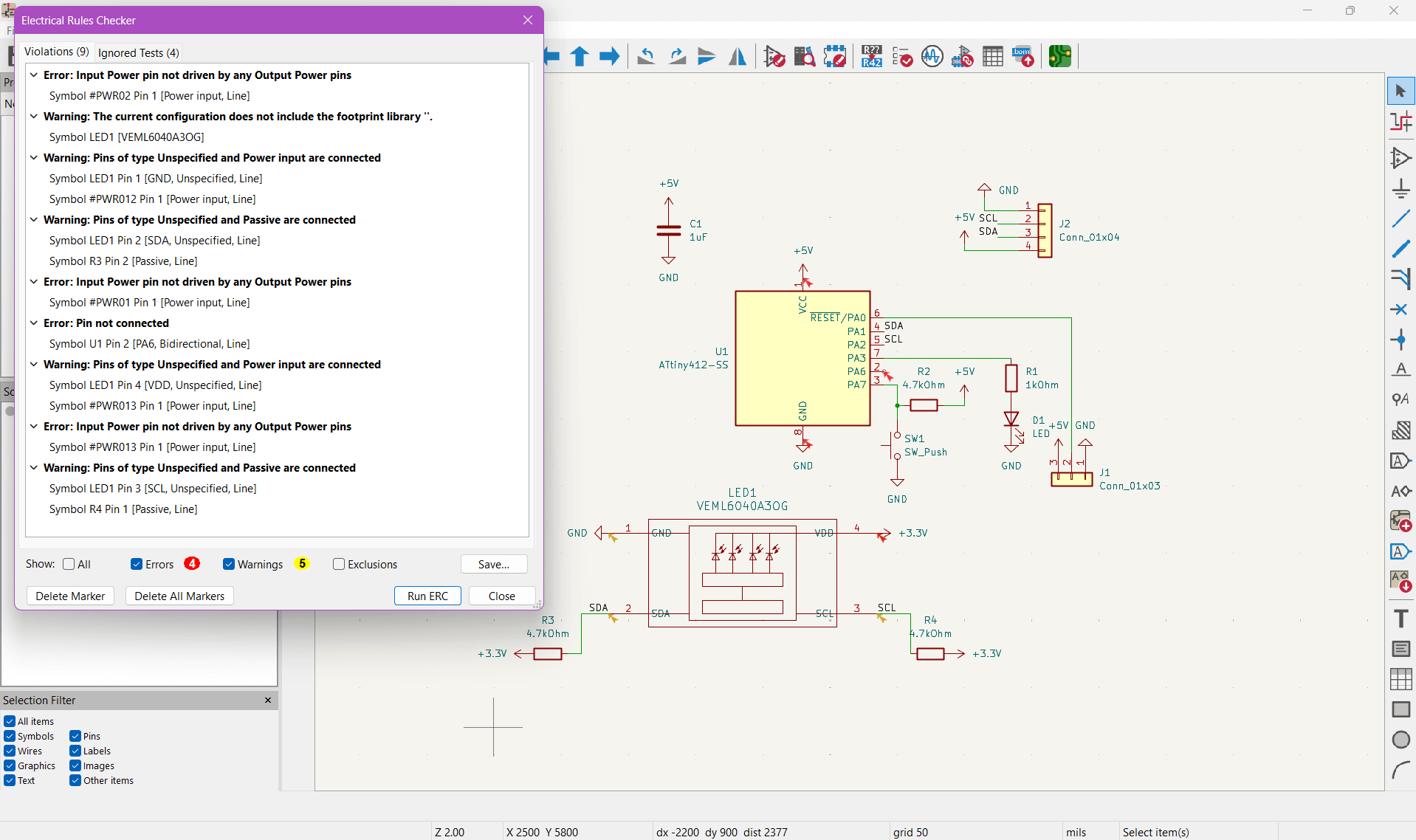
Task: Click the Run ERC button
Action: [427, 596]
